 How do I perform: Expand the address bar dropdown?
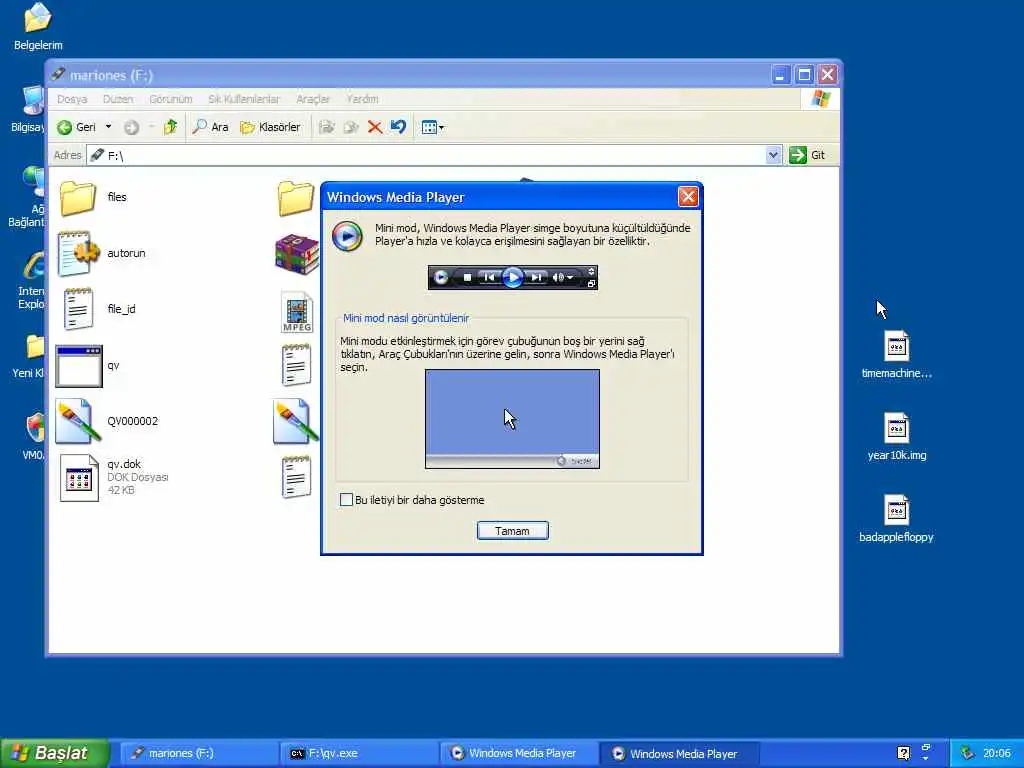[773, 155]
